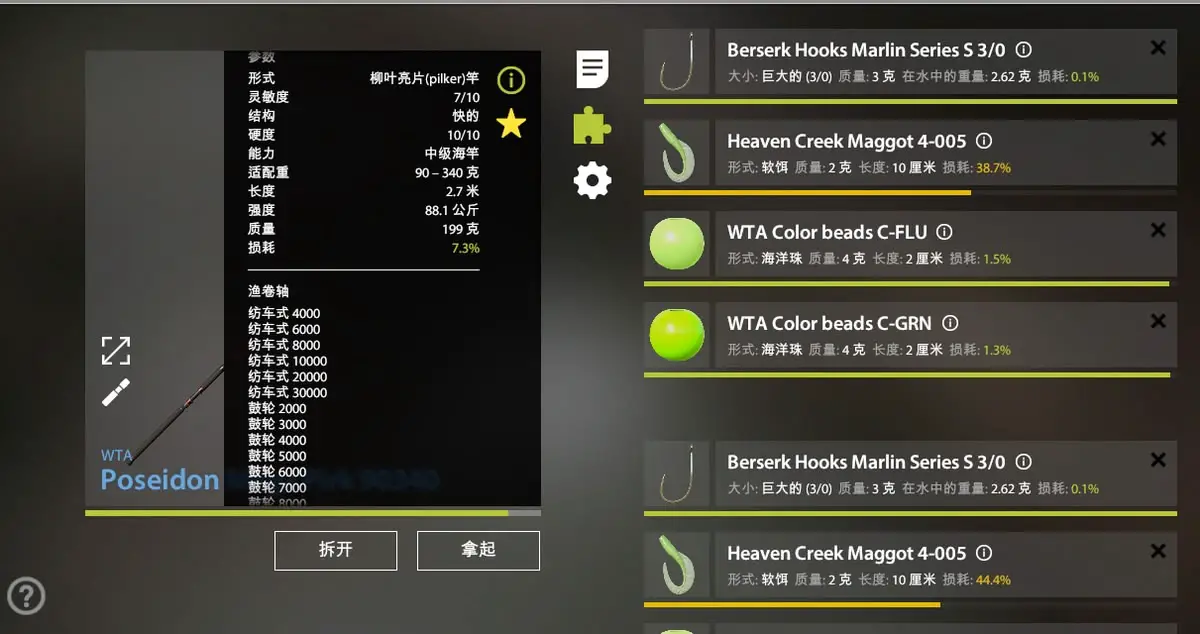Click wear bar under Maggot 44.4%
The width and height of the screenshot is (1200, 634).
point(910,605)
